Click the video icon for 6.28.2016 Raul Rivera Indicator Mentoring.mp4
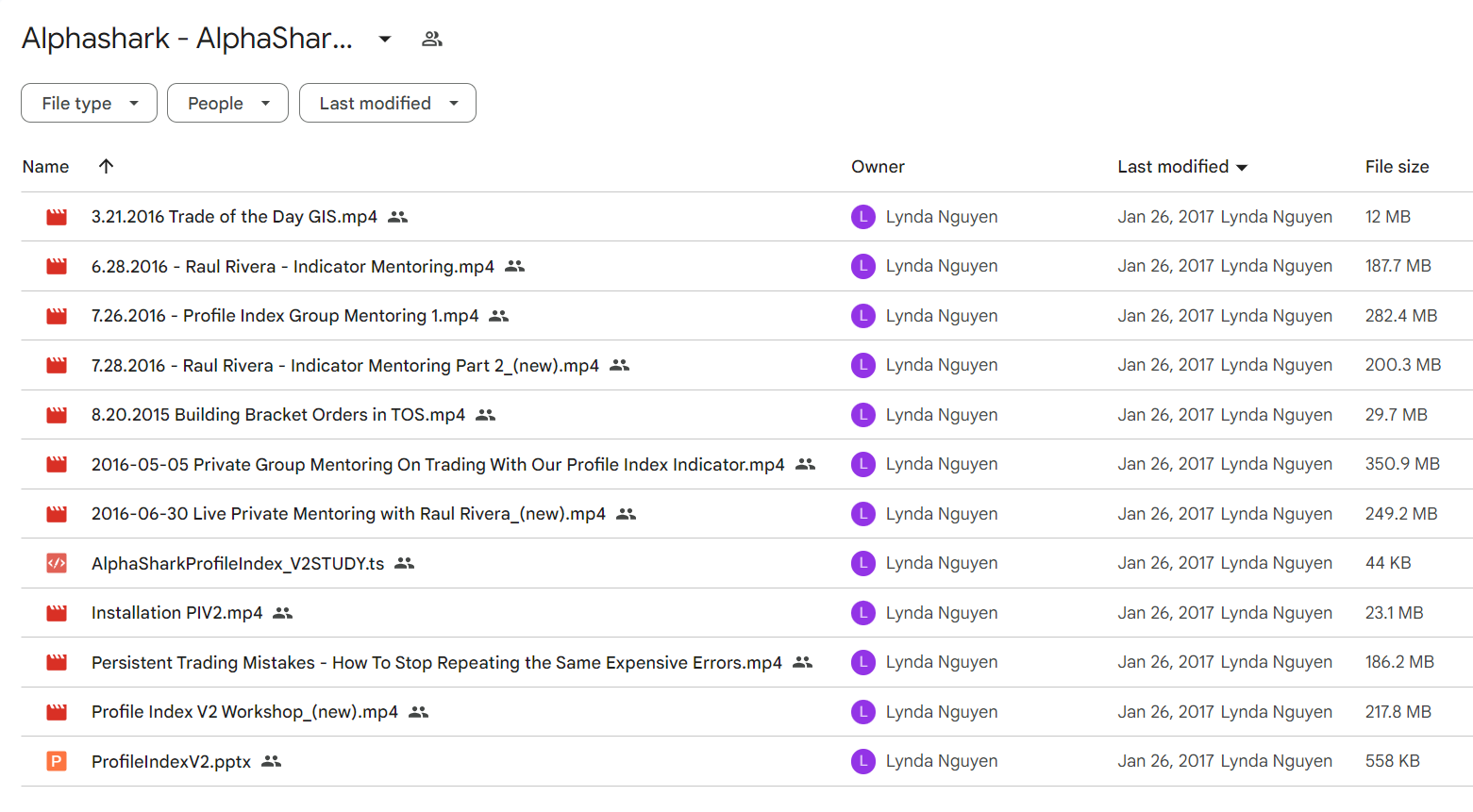Viewport: 1473px width, 812px height. coord(57,267)
